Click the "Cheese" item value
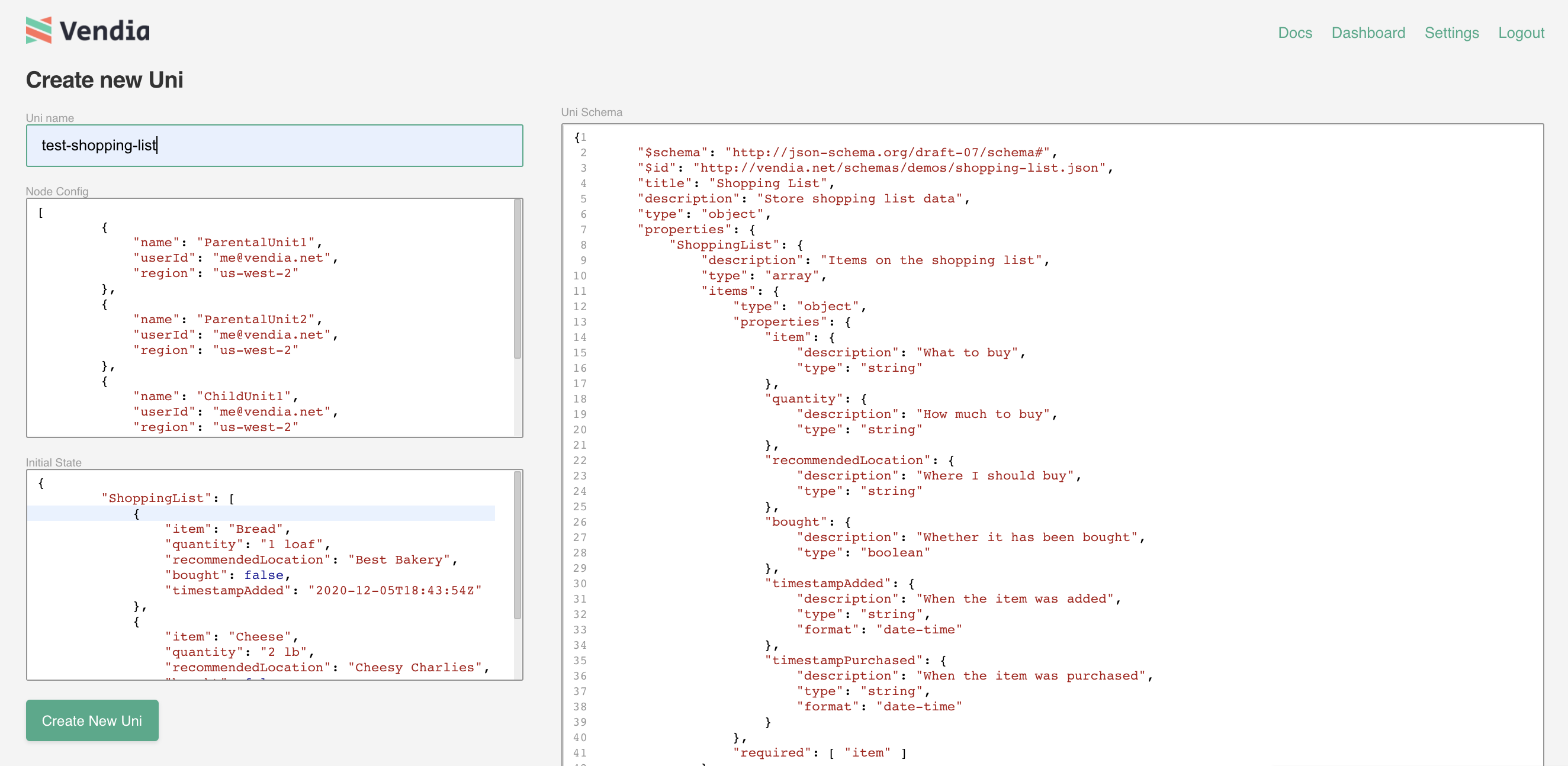The width and height of the screenshot is (1568, 766). click(x=259, y=636)
